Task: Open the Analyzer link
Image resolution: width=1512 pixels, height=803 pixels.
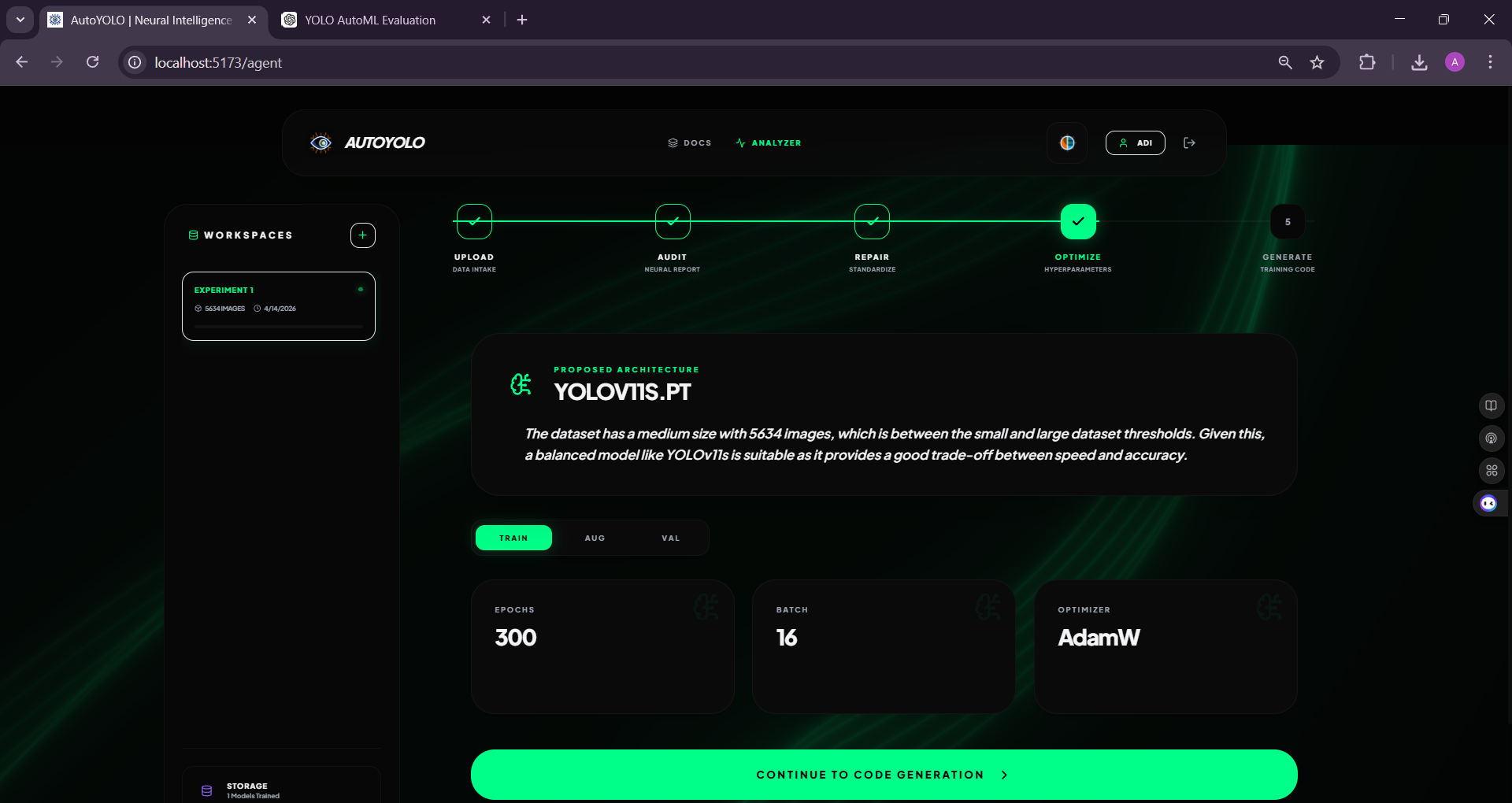Action: point(768,142)
